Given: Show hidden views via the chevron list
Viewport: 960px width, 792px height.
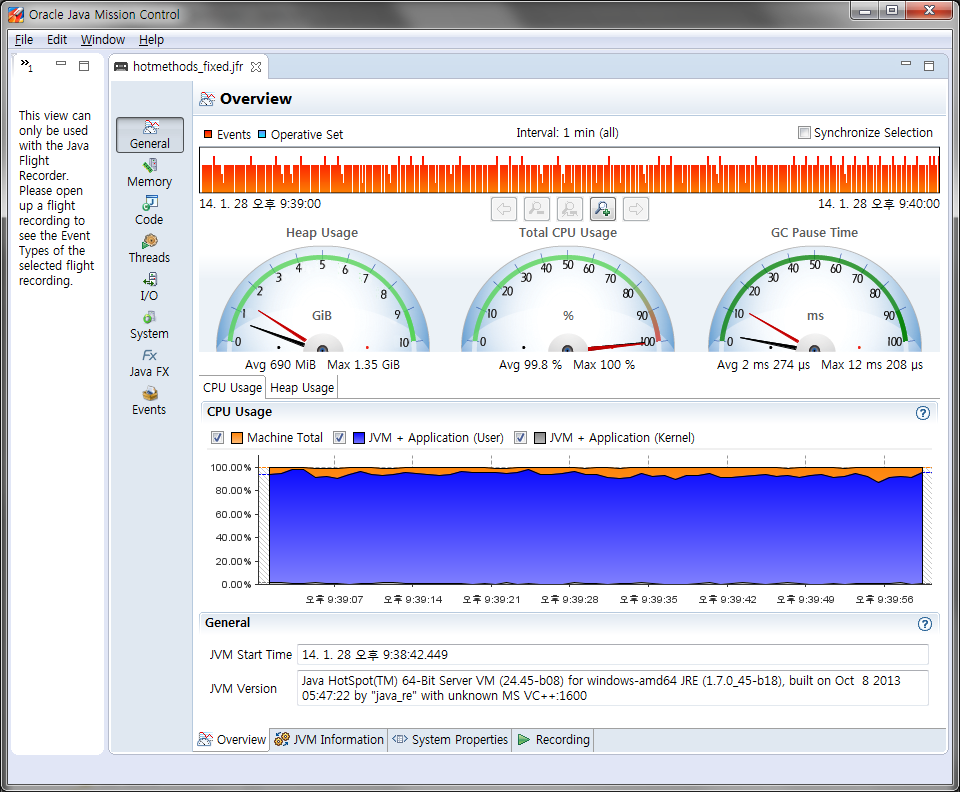Looking at the screenshot, I should pyautogui.click(x=26, y=64).
